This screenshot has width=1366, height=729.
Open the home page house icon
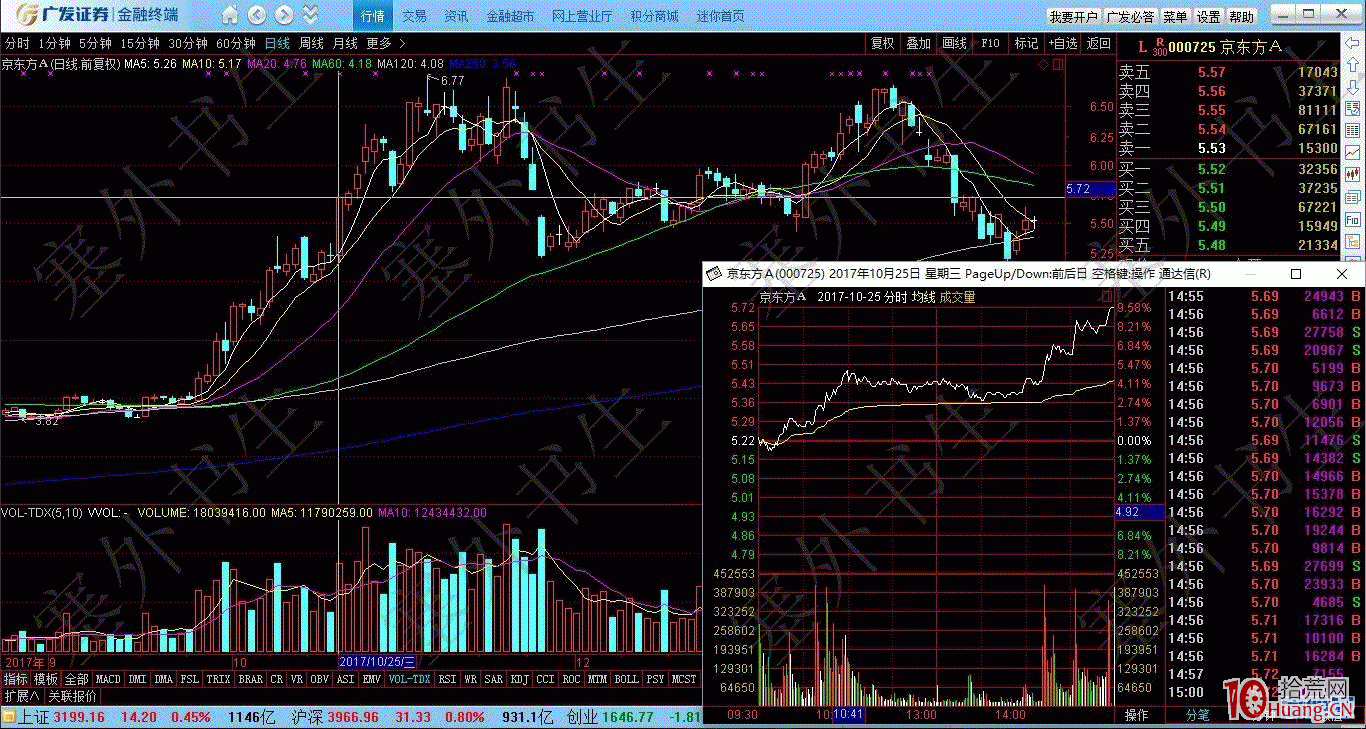230,15
